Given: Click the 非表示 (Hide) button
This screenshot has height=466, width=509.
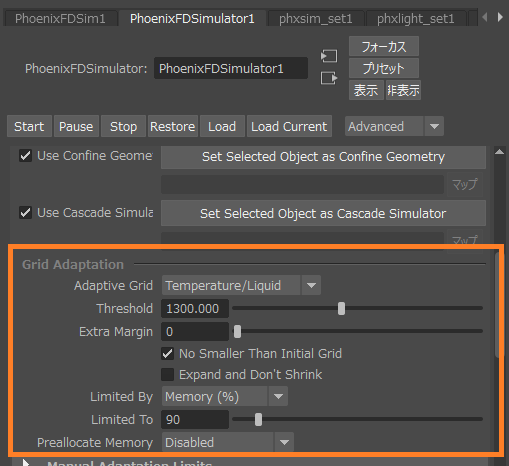Looking at the screenshot, I should tap(403, 90).
